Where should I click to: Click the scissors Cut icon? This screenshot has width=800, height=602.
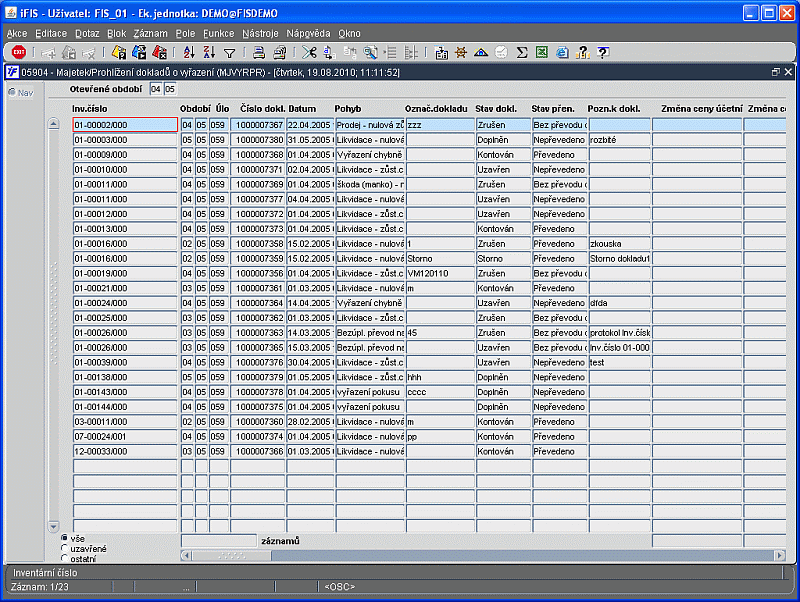tap(309, 52)
